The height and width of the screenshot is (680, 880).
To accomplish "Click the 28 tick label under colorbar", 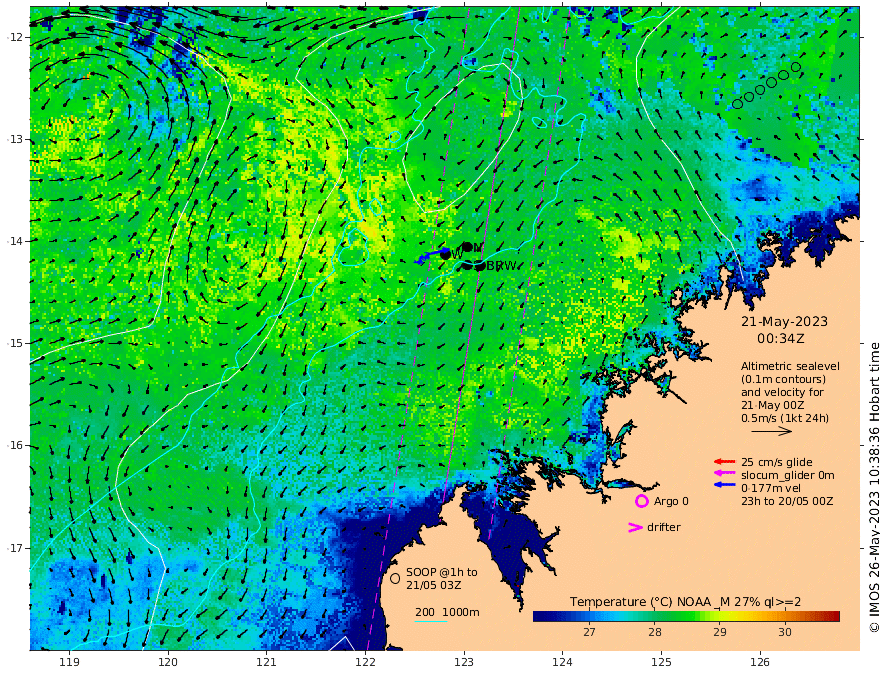I will (654, 632).
